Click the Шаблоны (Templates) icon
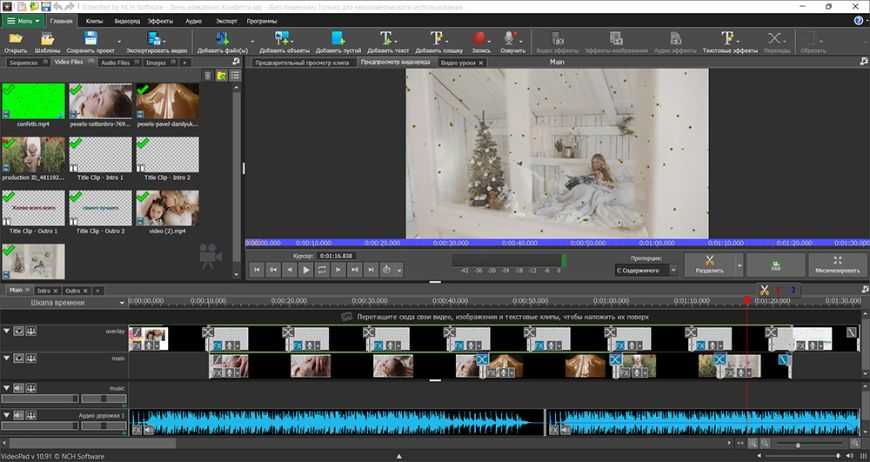This screenshot has width=870, height=462. (x=46, y=39)
